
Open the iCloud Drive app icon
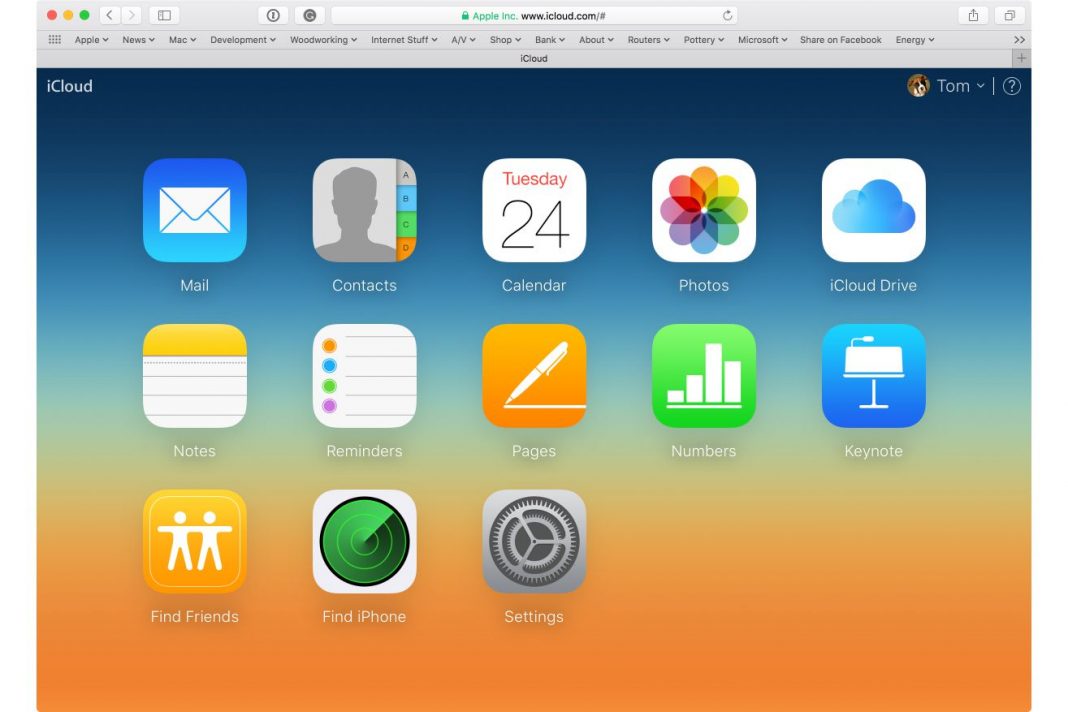click(873, 211)
